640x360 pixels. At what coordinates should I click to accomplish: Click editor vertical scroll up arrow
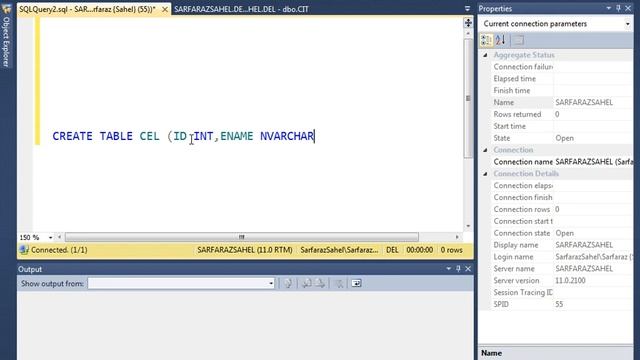point(468,33)
